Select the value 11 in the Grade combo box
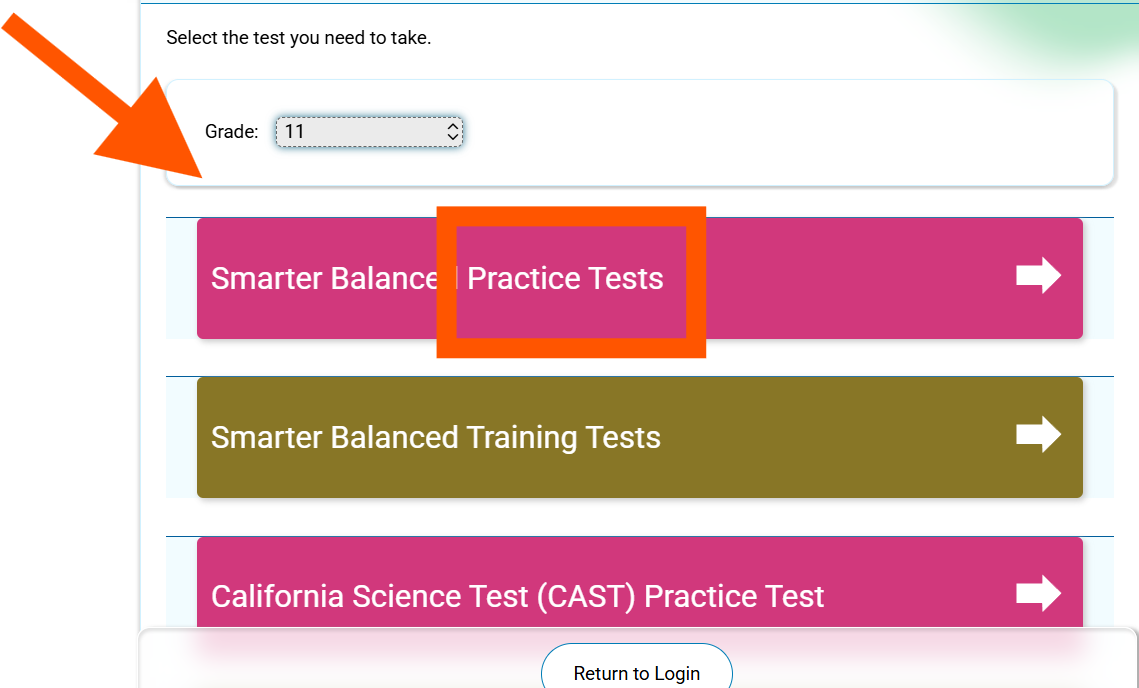Screen dimensions: 1139x688 tap(295, 131)
